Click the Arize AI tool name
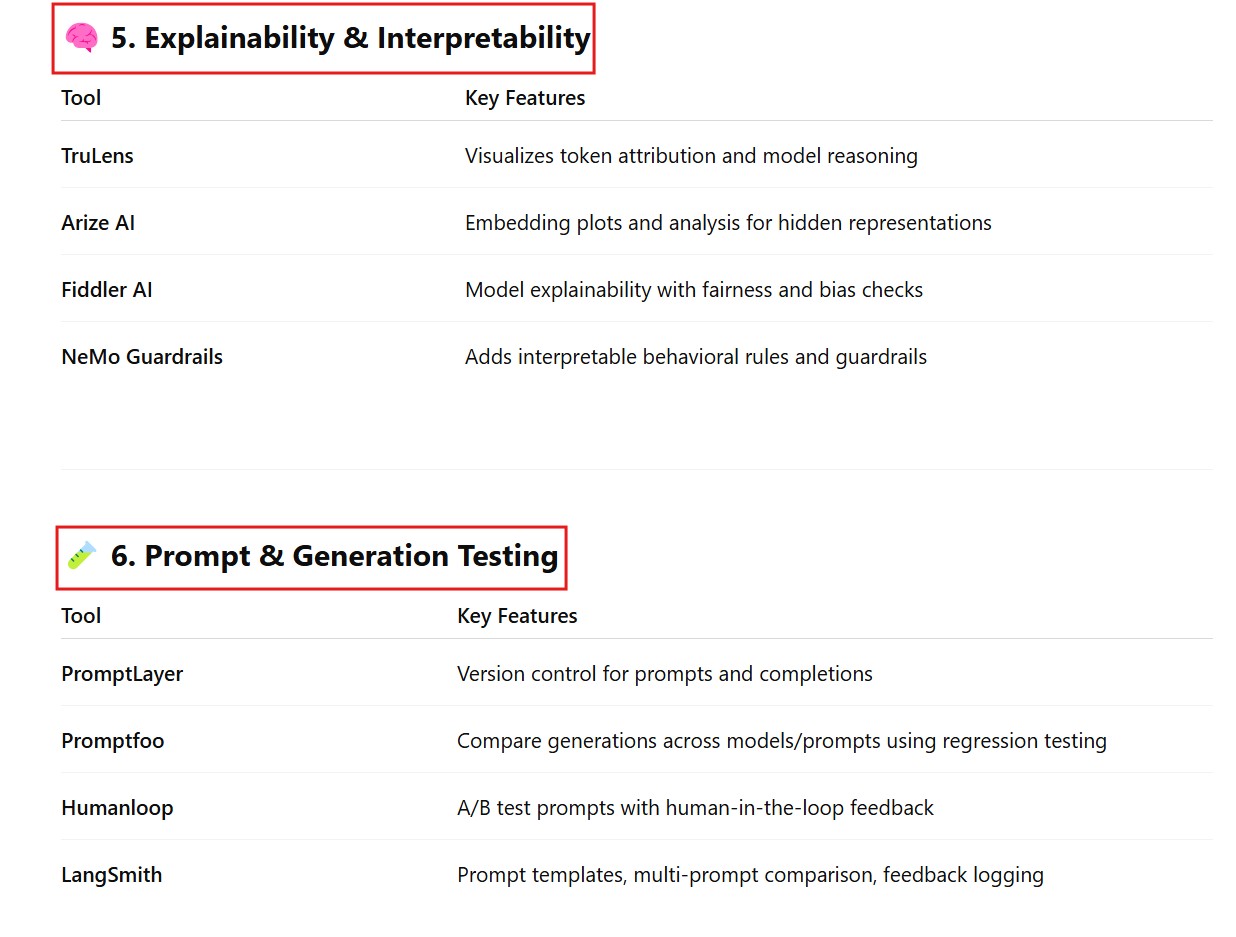Screen dimensions: 1236x937 coord(98,223)
